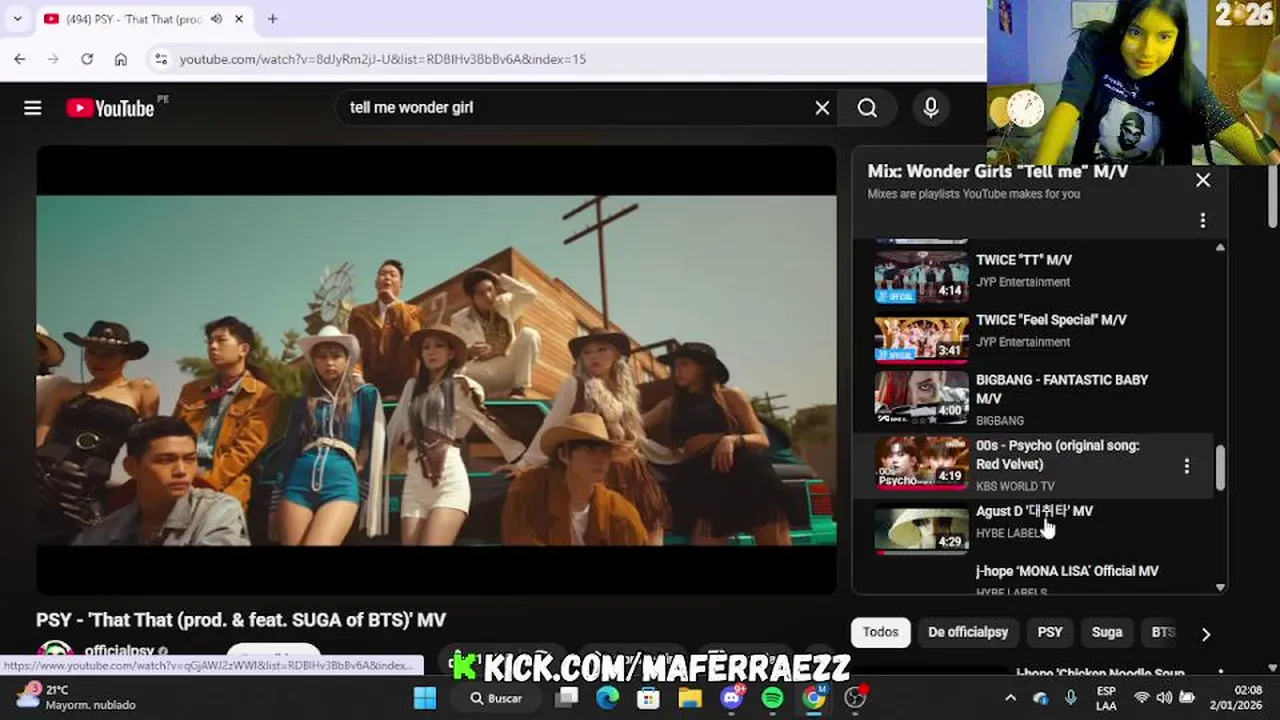The image size is (1280, 720).
Task: Click the magnifier search button
Action: click(867, 108)
